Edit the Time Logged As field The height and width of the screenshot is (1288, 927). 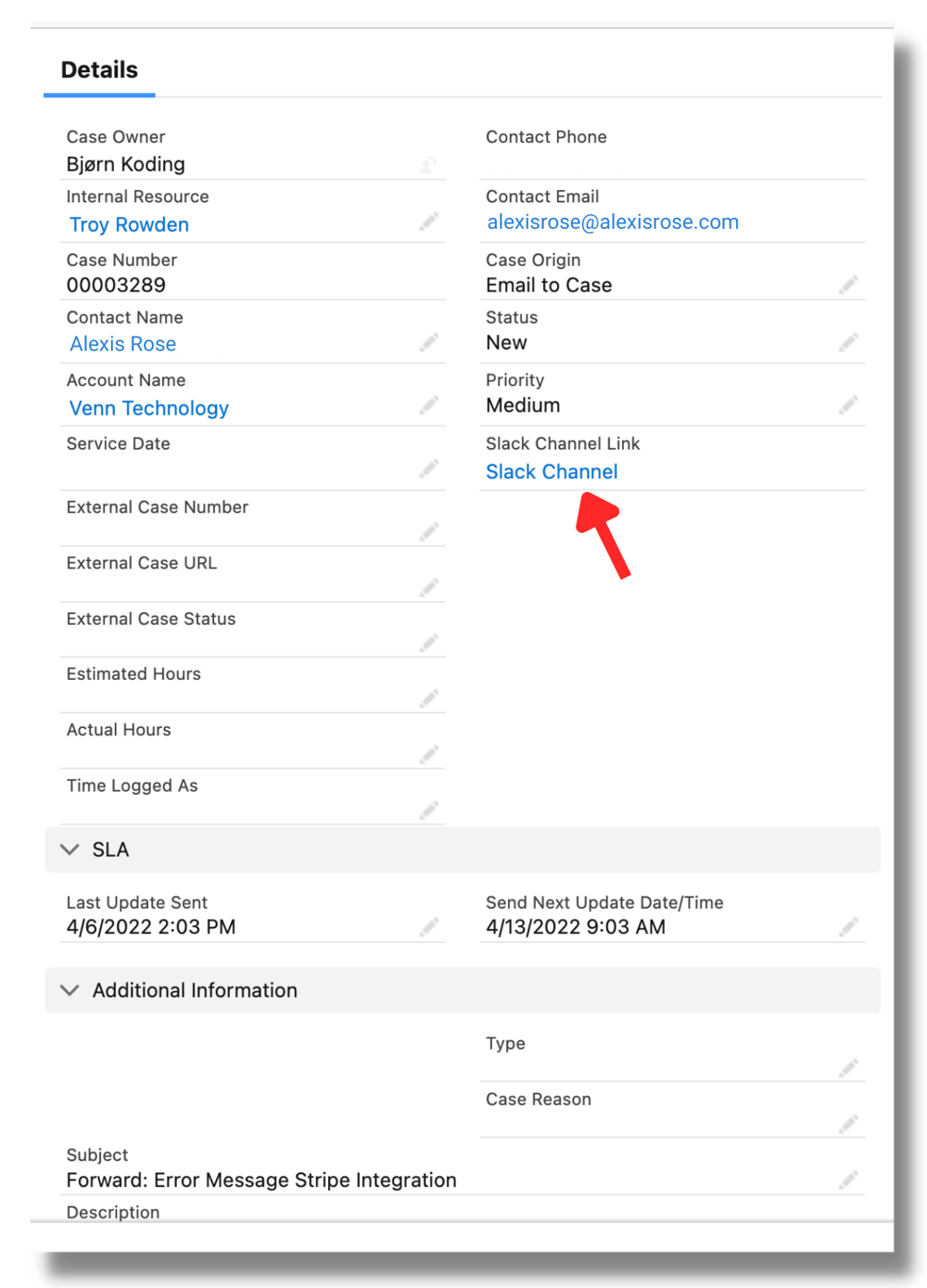(x=429, y=810)
